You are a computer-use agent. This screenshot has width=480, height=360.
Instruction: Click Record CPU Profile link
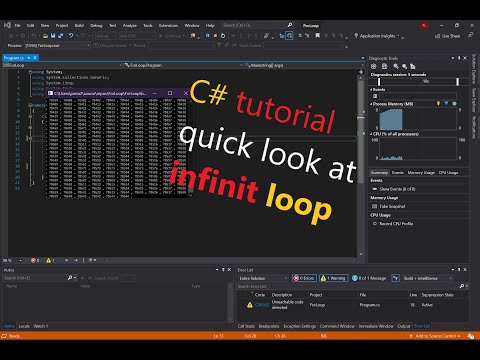pos(396,224)
